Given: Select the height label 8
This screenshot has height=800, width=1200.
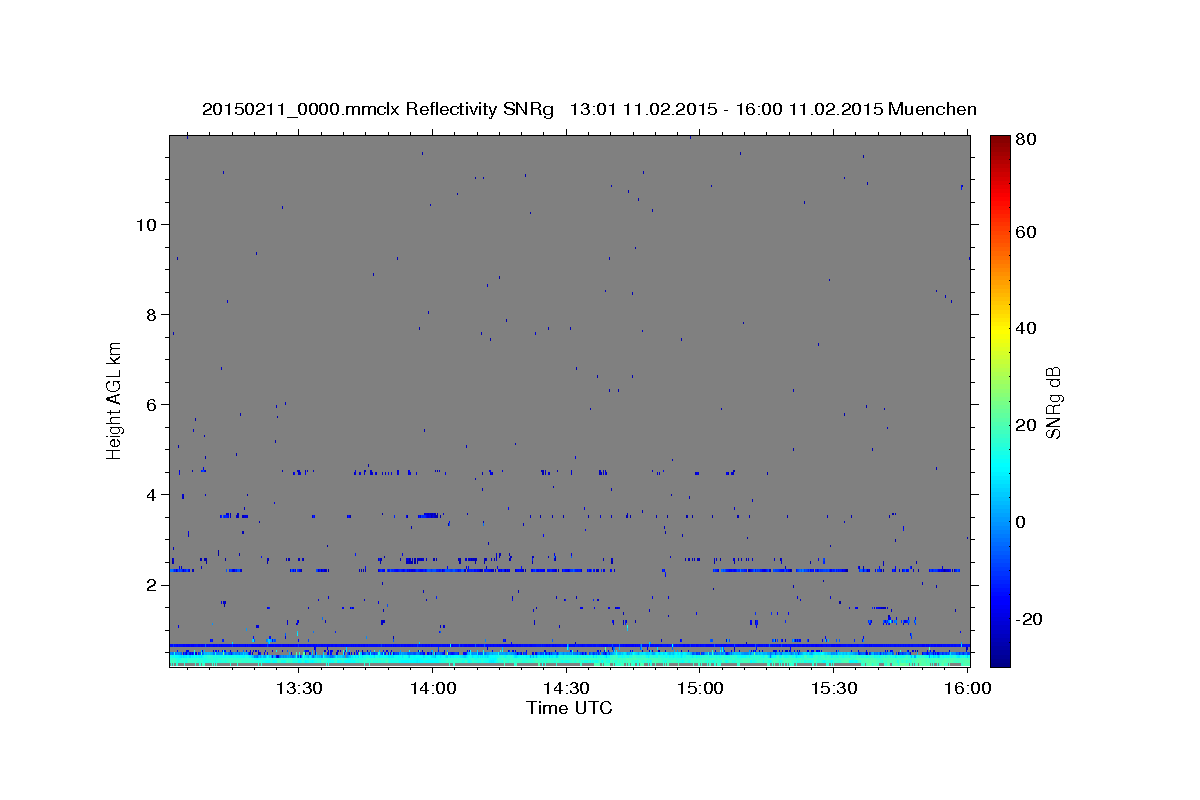Looking at the screenshot, I should pyautogui.click(x=149, y=314).
